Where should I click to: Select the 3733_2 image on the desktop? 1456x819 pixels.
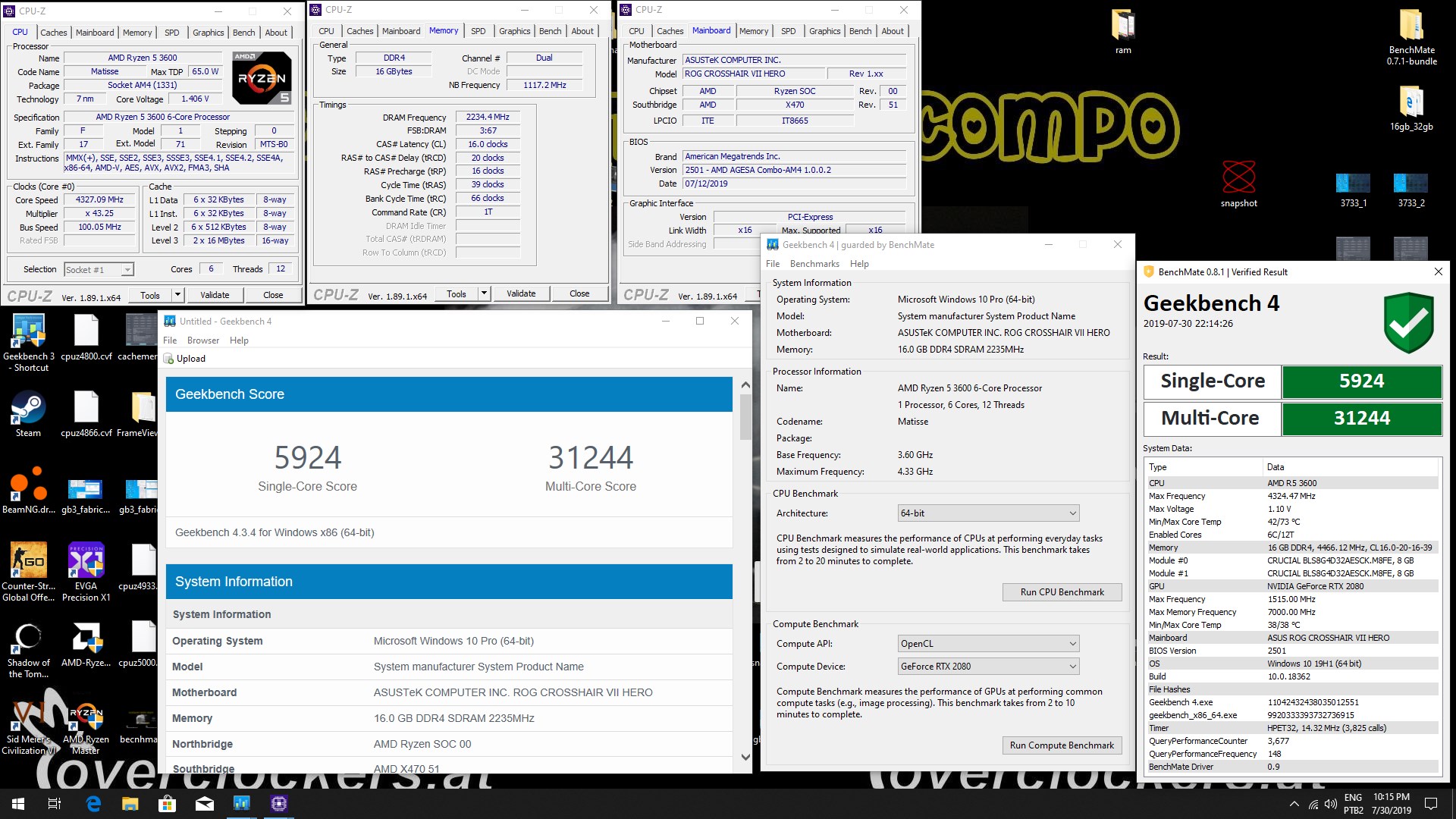point(1410,190)
